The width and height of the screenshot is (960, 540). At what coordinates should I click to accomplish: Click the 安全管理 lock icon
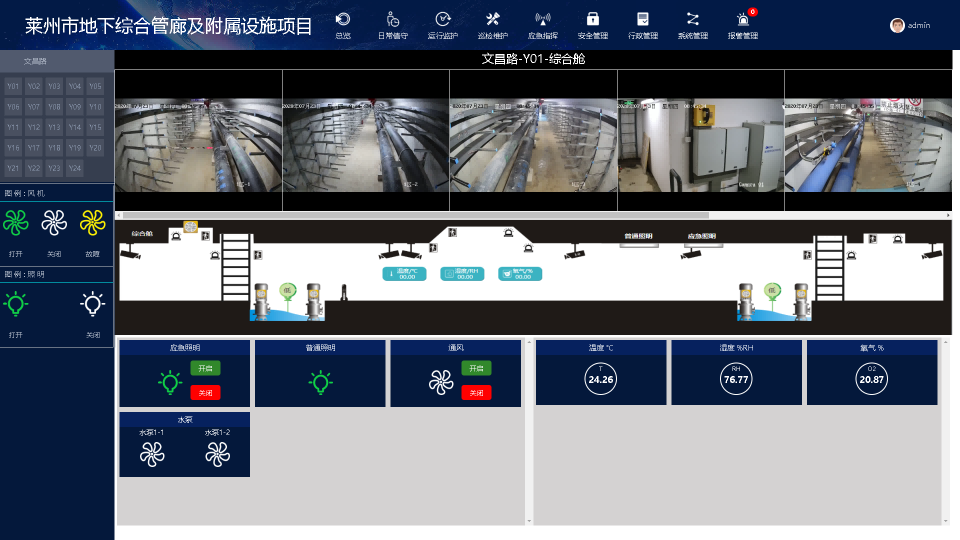pos(593,19)
